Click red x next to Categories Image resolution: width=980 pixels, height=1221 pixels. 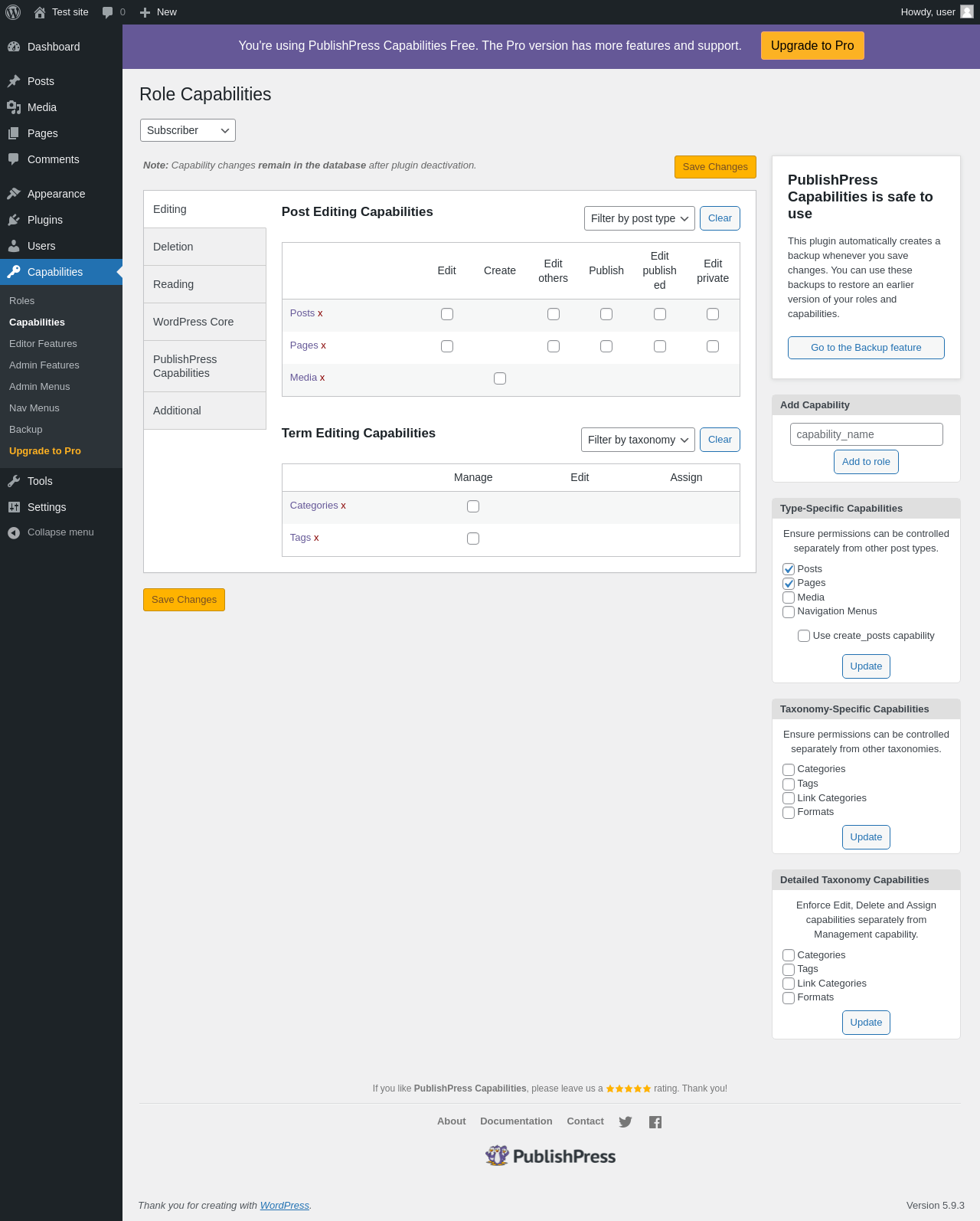pyautogui.click(x=343, y=506)
